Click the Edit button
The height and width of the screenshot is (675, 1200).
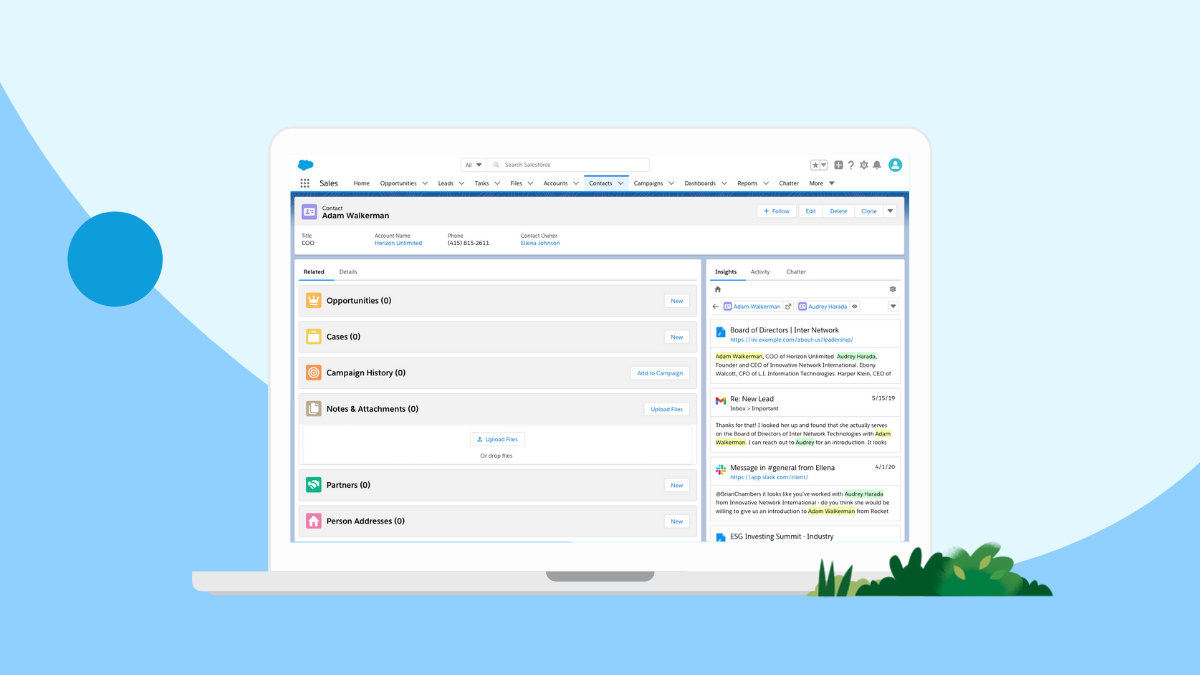[x=811, y=211]
